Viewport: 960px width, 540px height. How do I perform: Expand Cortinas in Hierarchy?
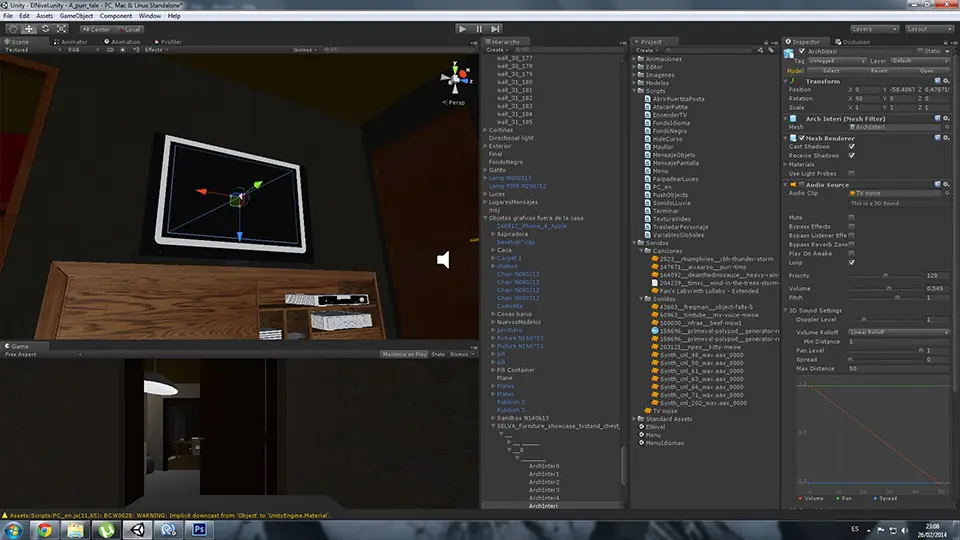coord(486,130)
